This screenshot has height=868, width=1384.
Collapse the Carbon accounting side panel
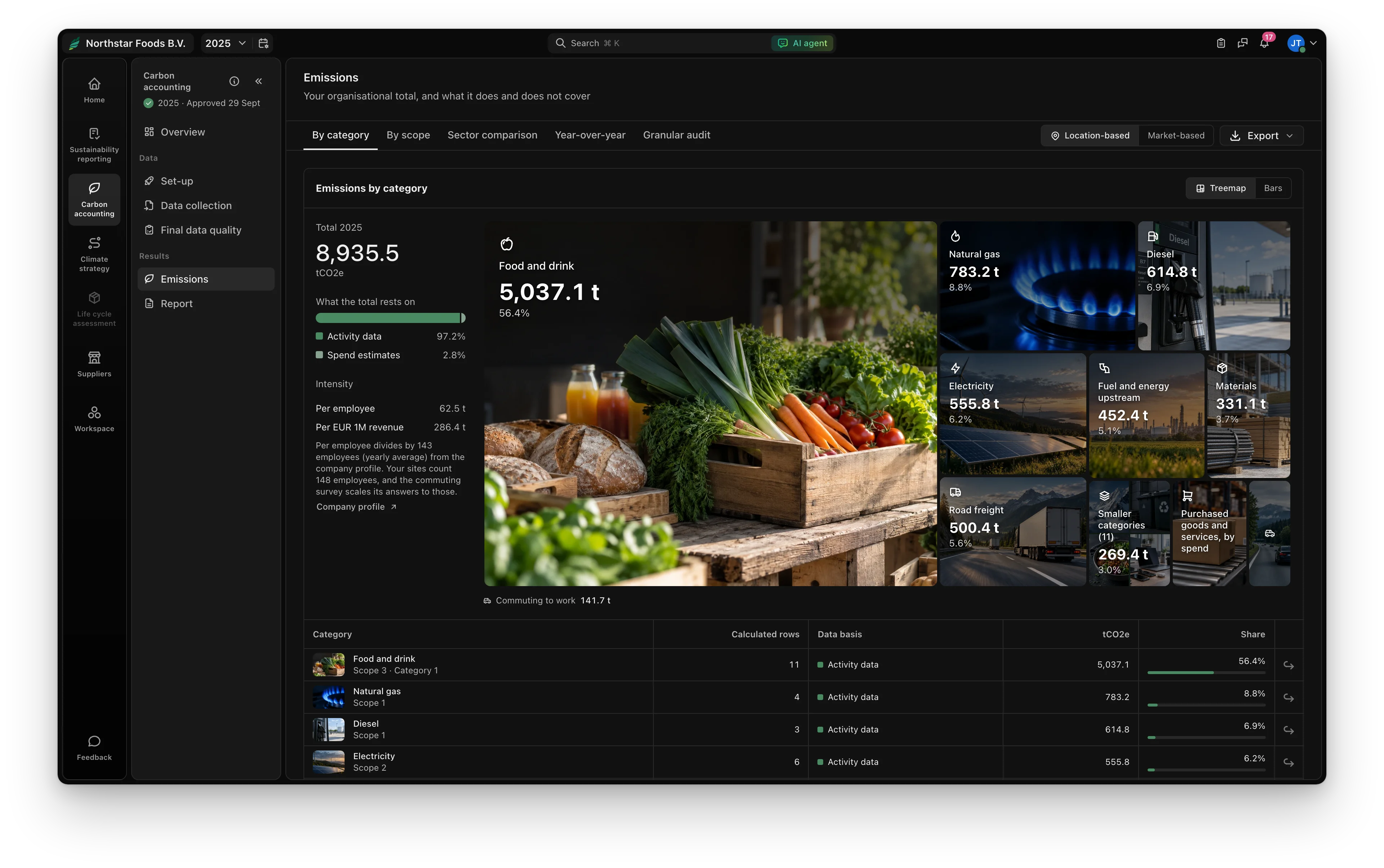(x=259, y=81)
